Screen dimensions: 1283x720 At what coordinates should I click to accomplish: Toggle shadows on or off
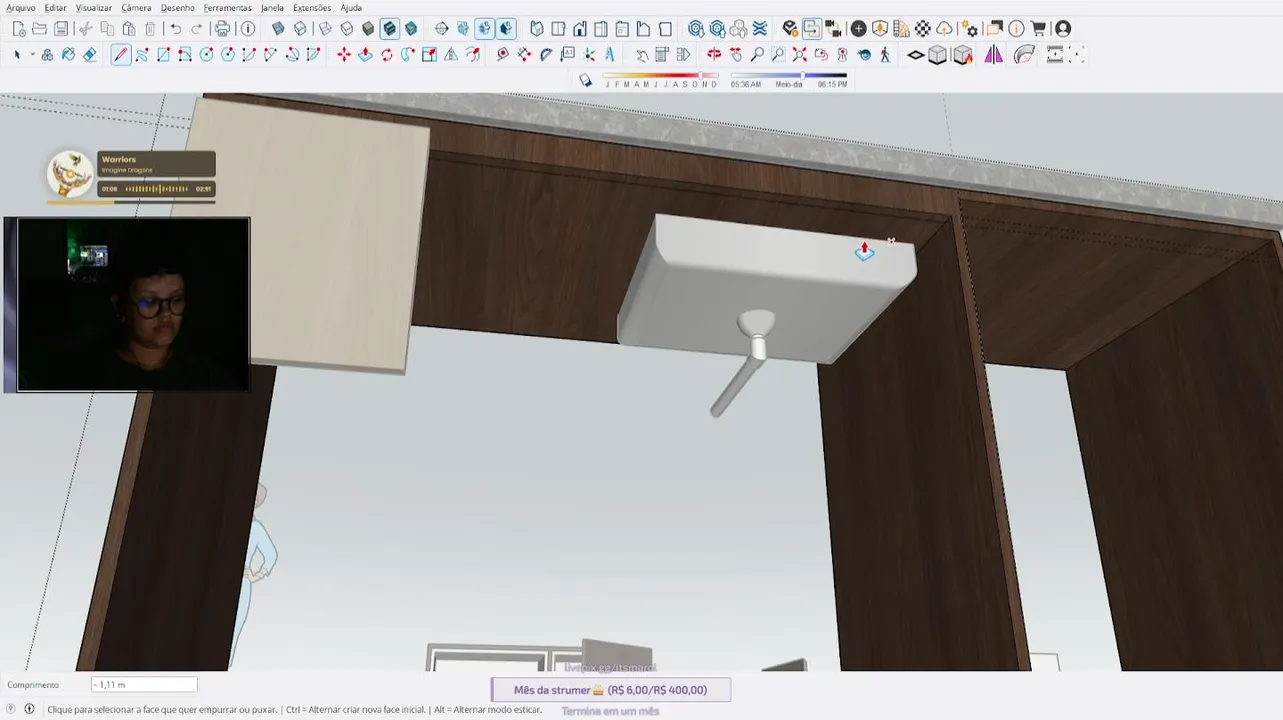point(585,81)
